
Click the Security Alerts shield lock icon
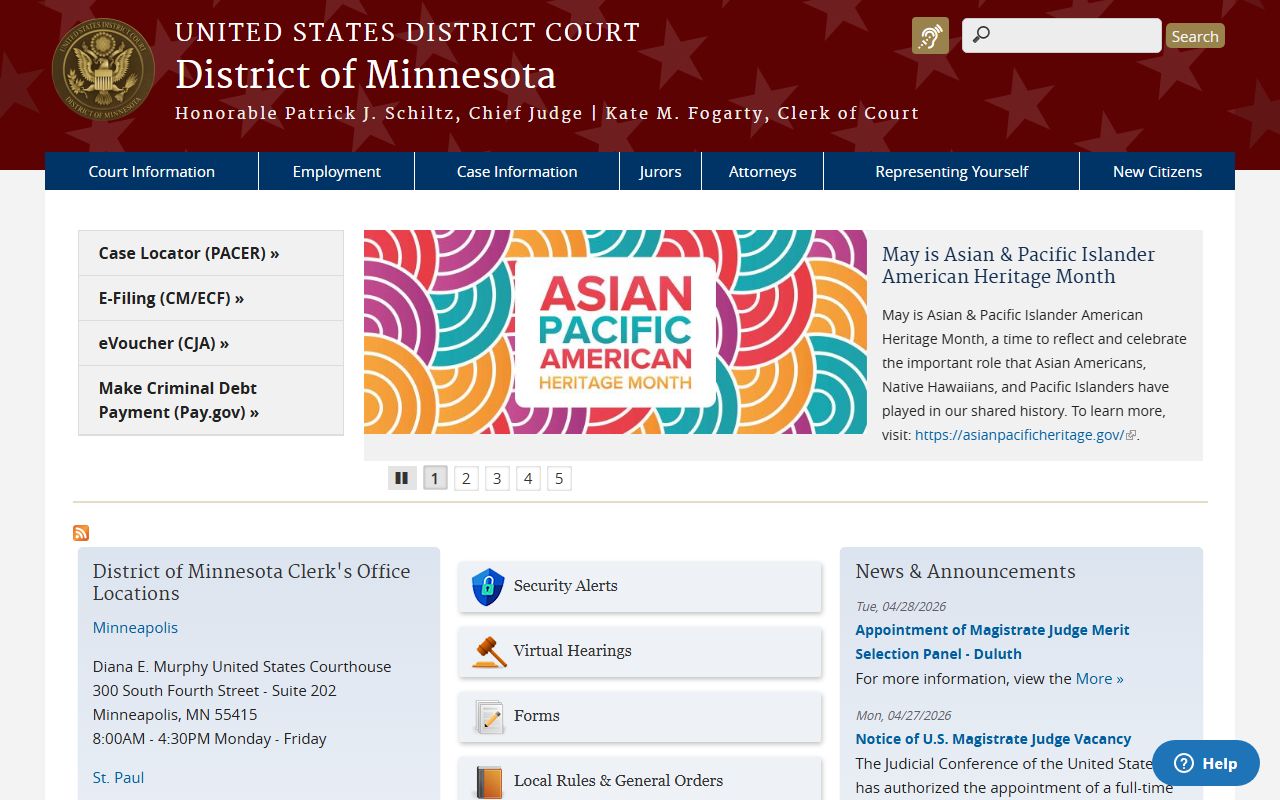(488, 587)
